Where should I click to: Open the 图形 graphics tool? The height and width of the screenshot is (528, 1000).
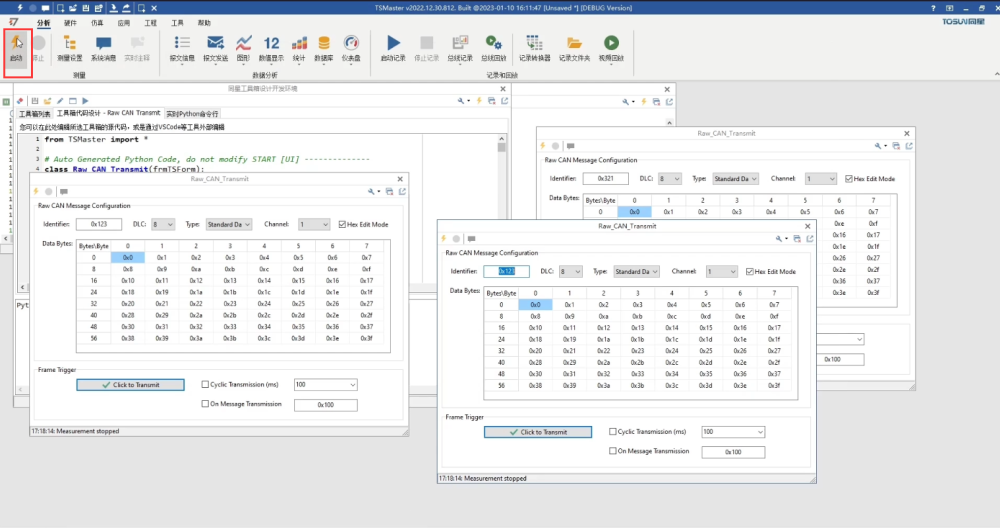243,44
